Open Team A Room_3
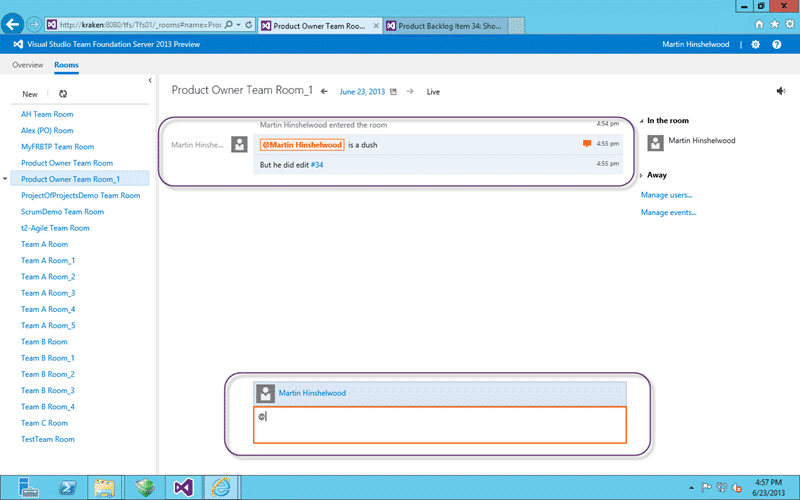The image size is (800, 500). pyautogui.click(x=48, y=293)
